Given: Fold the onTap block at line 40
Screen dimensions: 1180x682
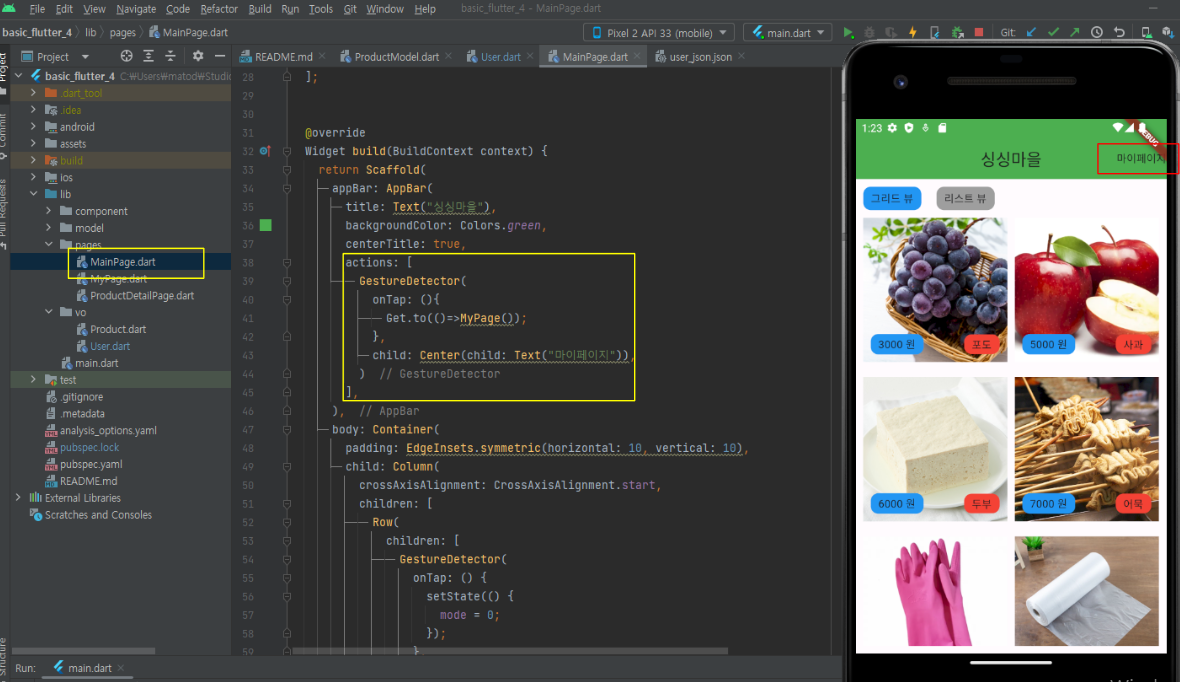Looking at the screenshot, I should [287, 300].
